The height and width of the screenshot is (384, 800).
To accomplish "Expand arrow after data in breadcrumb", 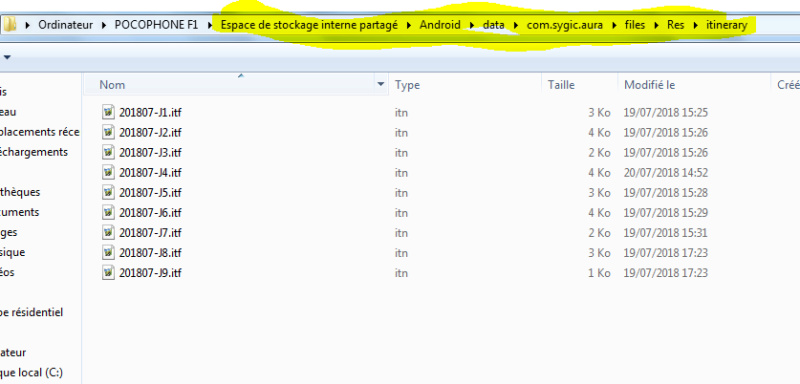I will pos(516,25).
